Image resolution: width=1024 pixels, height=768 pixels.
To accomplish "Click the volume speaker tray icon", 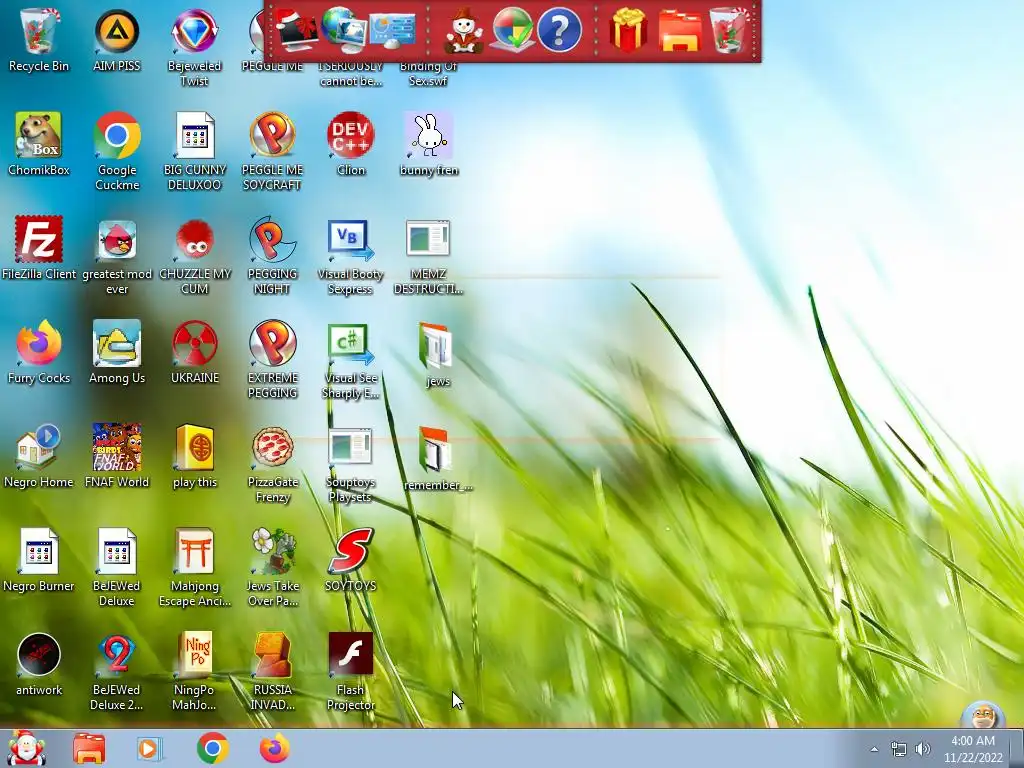I will tap(923, 749).
